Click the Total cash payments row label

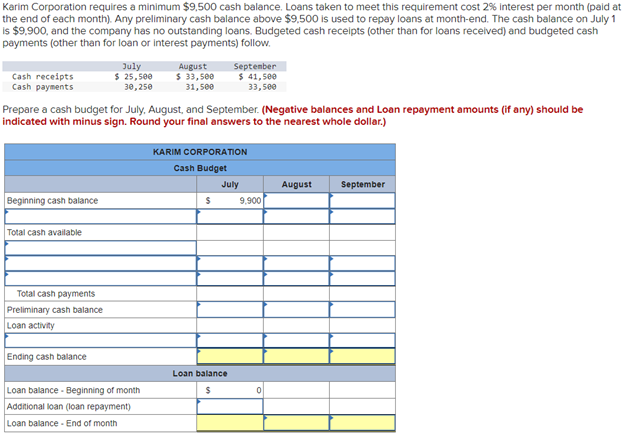[x=56, y=294]
